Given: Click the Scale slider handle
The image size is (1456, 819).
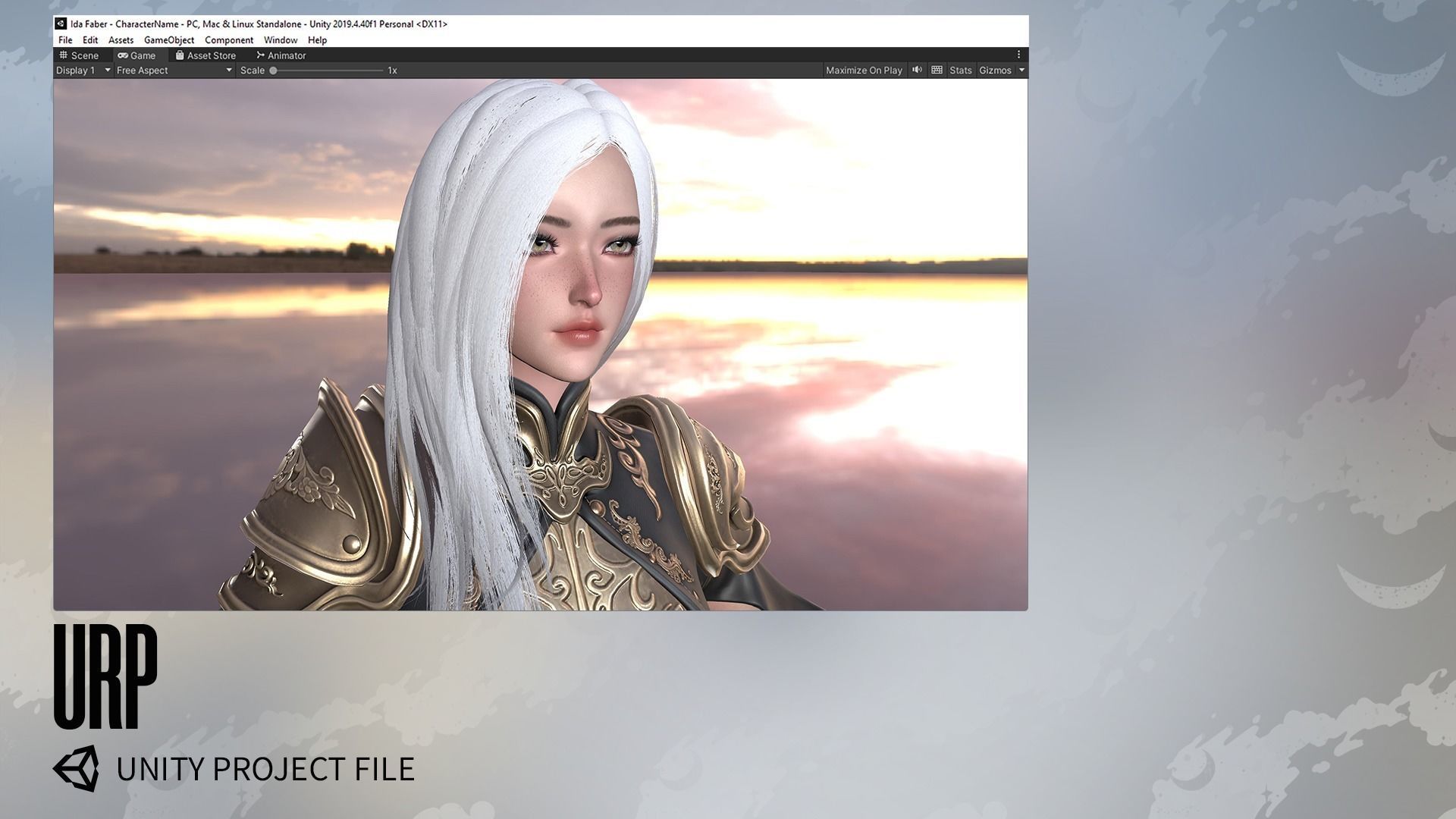Looking at the screenshot, I should pos(273,71).
